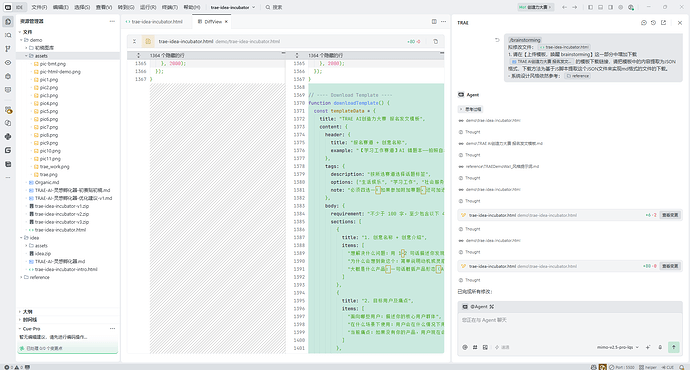Open editor more actions ellipsis
690x370 pixels.
[x=444, y=21]
